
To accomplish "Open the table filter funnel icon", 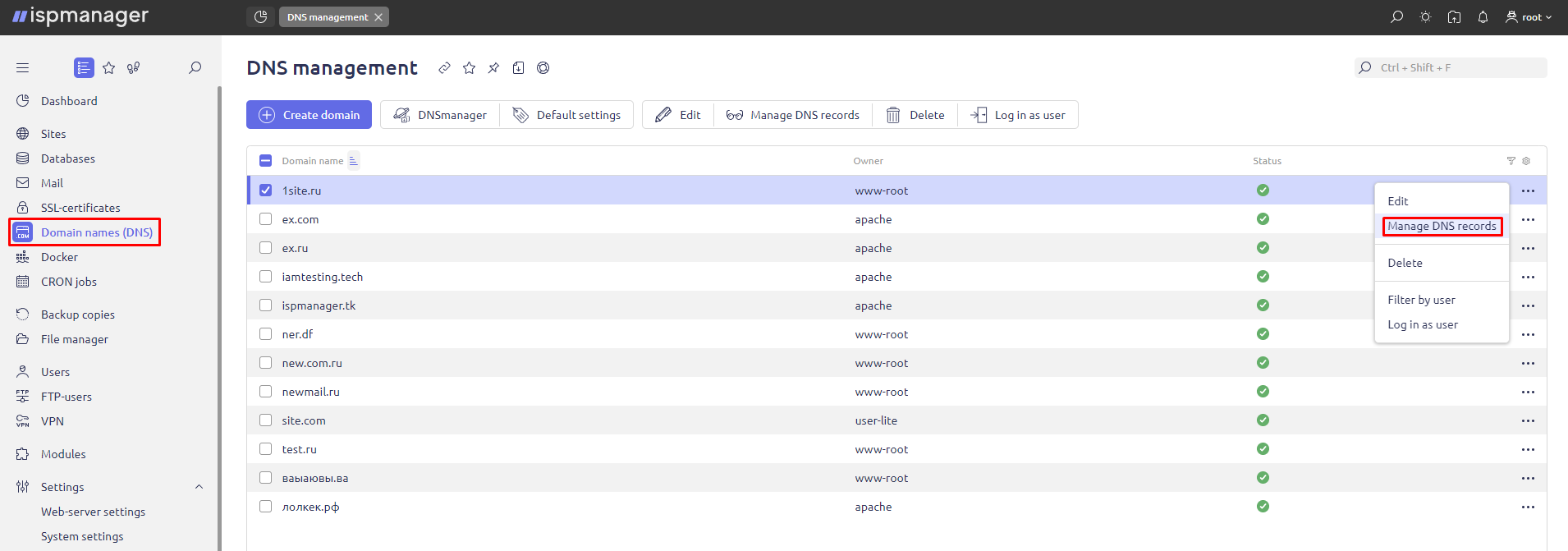I will click(1511, 161).
